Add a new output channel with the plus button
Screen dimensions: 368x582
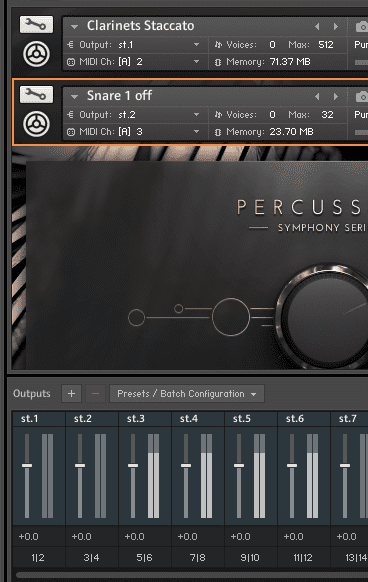(x=71, y=394)
